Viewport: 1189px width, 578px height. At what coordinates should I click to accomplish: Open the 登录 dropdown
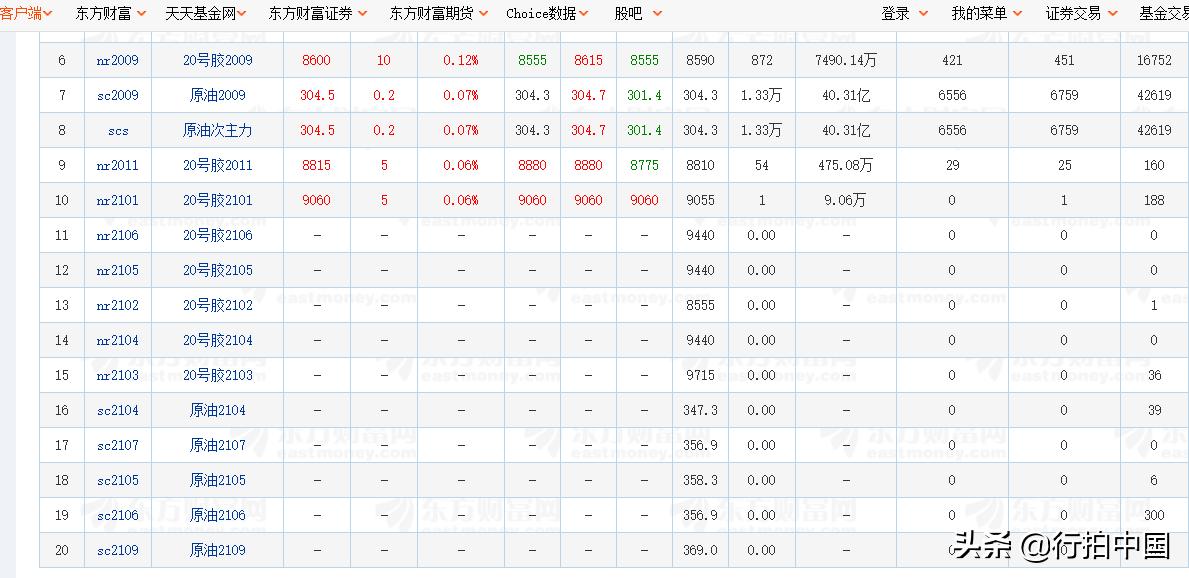click(905, 13)
